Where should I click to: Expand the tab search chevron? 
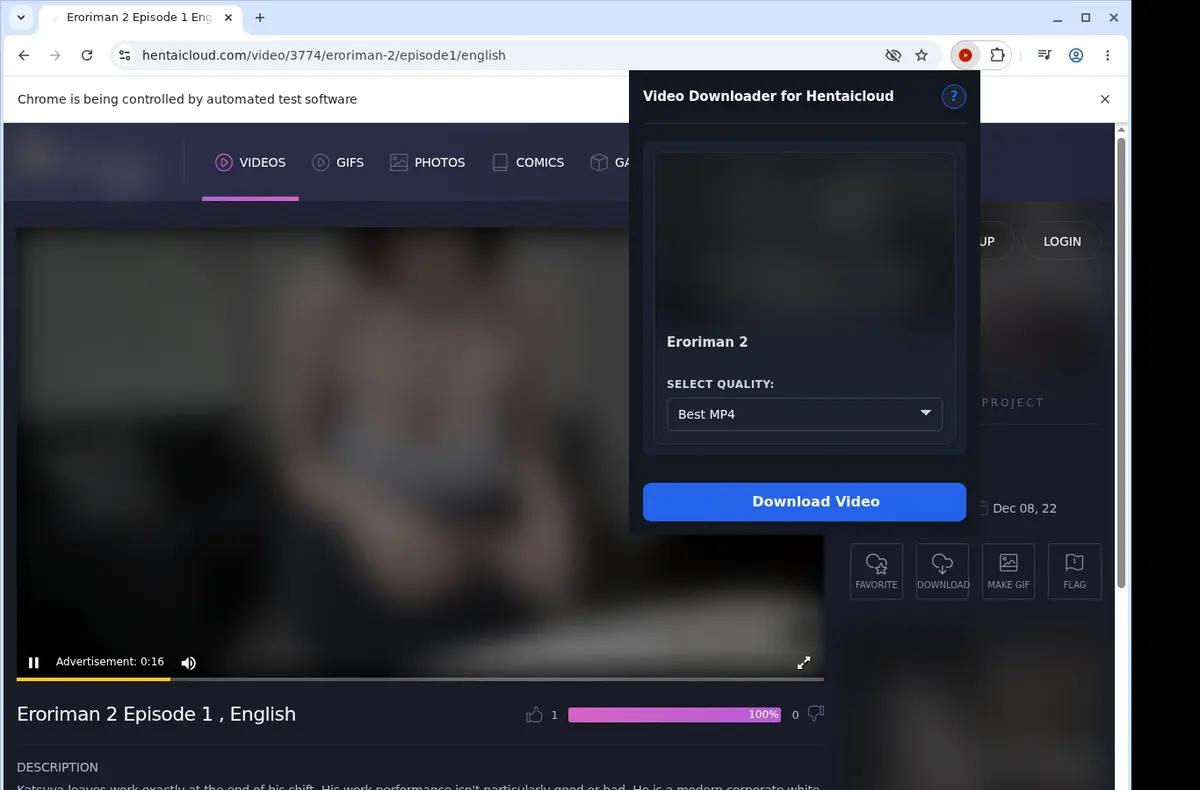21,18
